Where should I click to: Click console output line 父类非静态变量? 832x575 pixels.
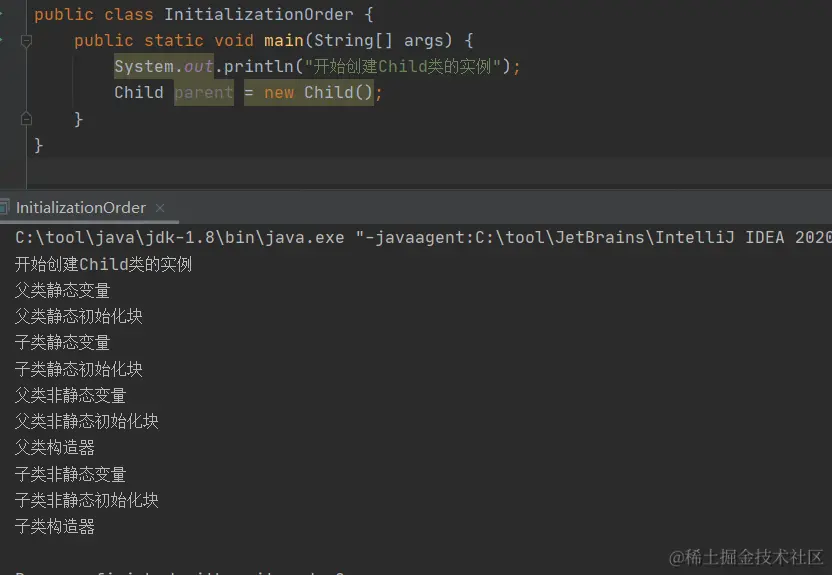71,395
